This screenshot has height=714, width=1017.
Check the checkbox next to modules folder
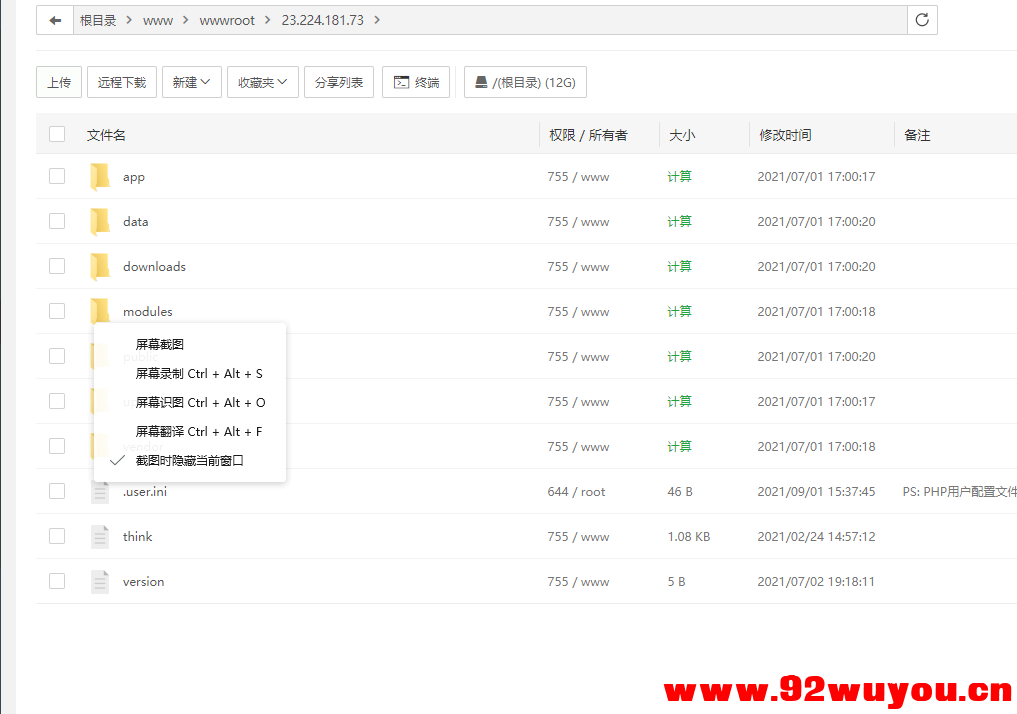(57, 310)
